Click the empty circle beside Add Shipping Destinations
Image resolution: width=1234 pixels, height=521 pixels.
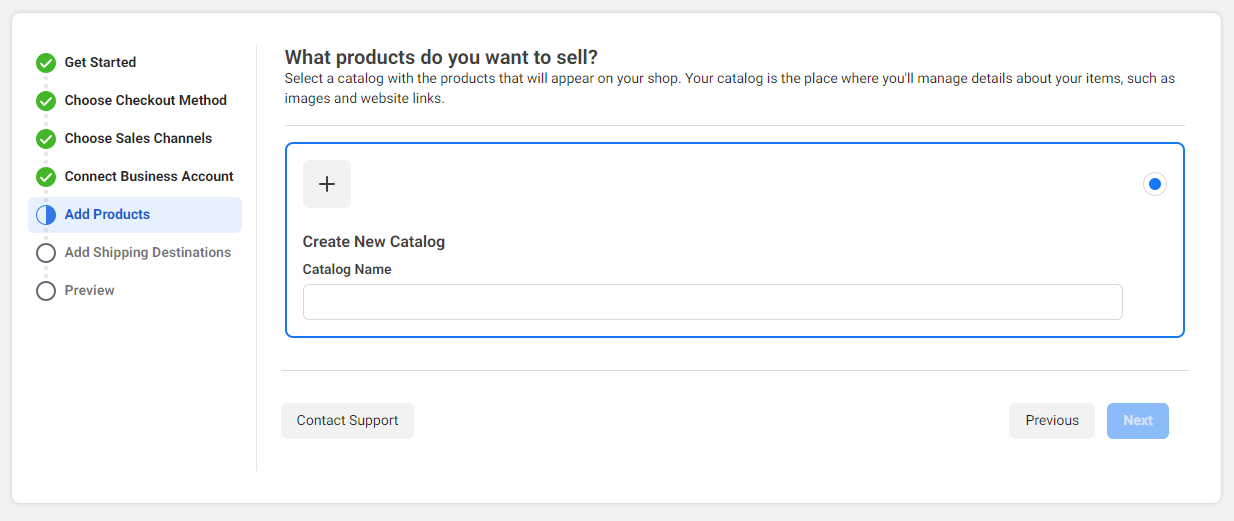click(46, 253)
